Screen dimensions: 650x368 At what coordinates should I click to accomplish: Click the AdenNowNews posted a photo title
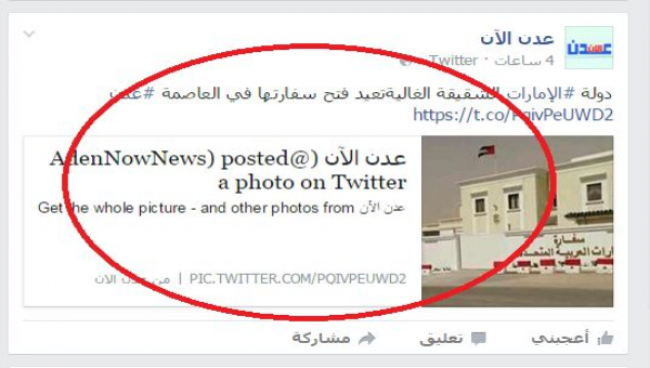coord(228,170)
